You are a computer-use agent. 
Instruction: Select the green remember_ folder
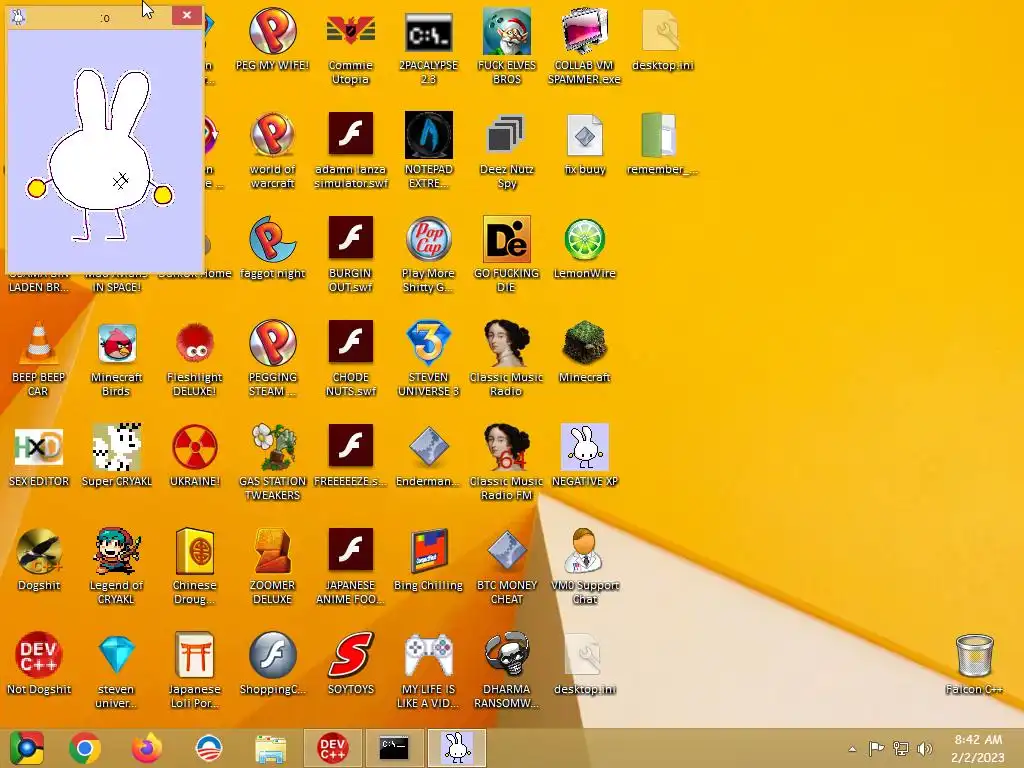(x=658, y=135)
